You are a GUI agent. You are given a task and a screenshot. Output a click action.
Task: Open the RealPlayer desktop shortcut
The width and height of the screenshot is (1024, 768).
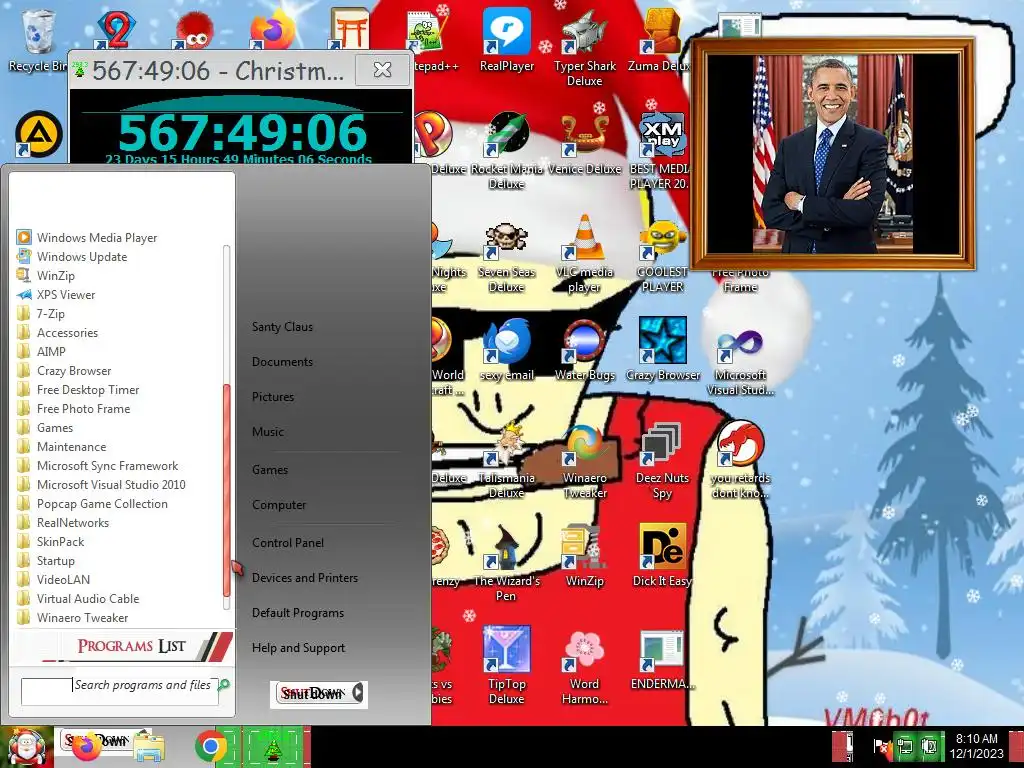507,40
